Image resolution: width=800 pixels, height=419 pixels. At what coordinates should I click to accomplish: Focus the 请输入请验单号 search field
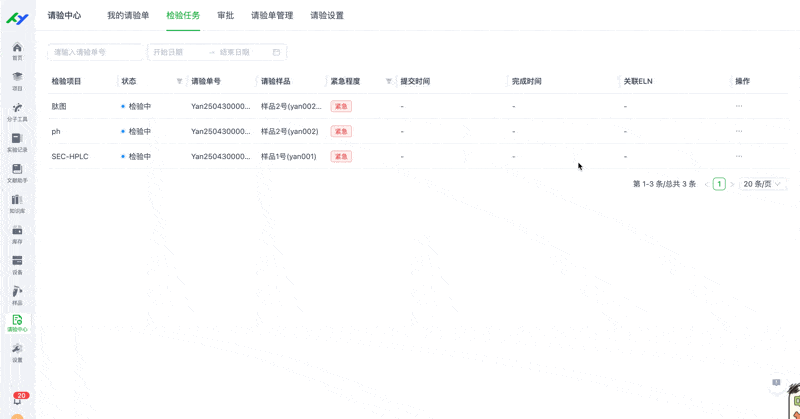point(95,52)
